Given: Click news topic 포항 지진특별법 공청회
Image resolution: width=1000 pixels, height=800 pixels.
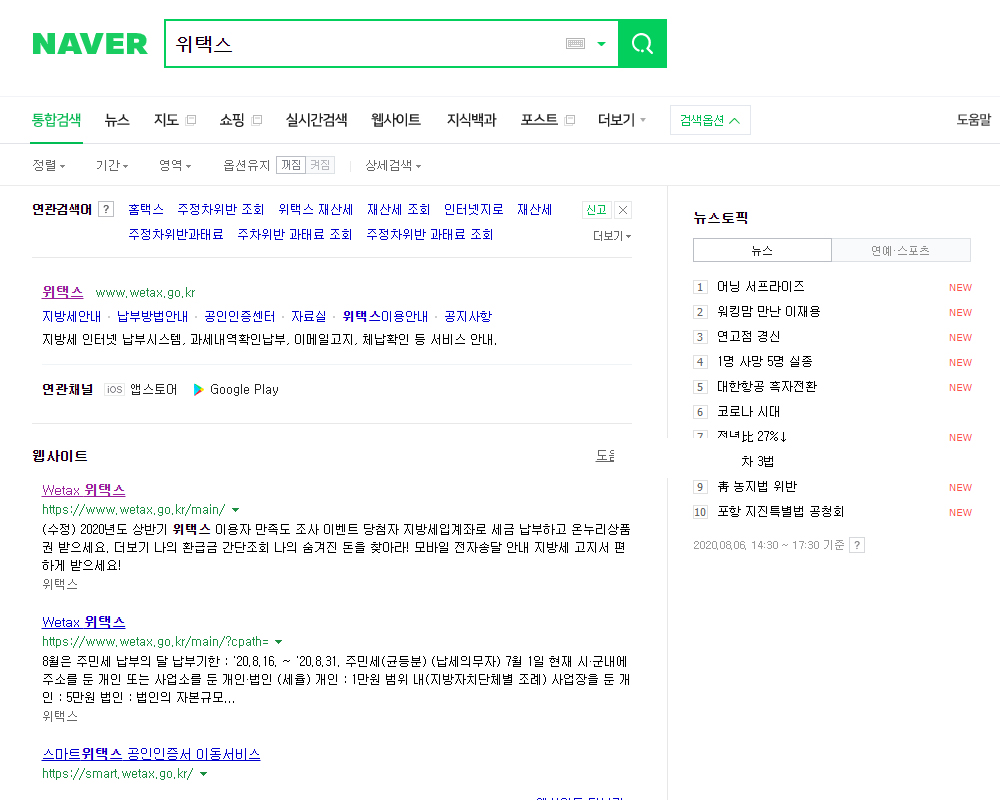Looking at the screenshot, I should click(781, 511).
